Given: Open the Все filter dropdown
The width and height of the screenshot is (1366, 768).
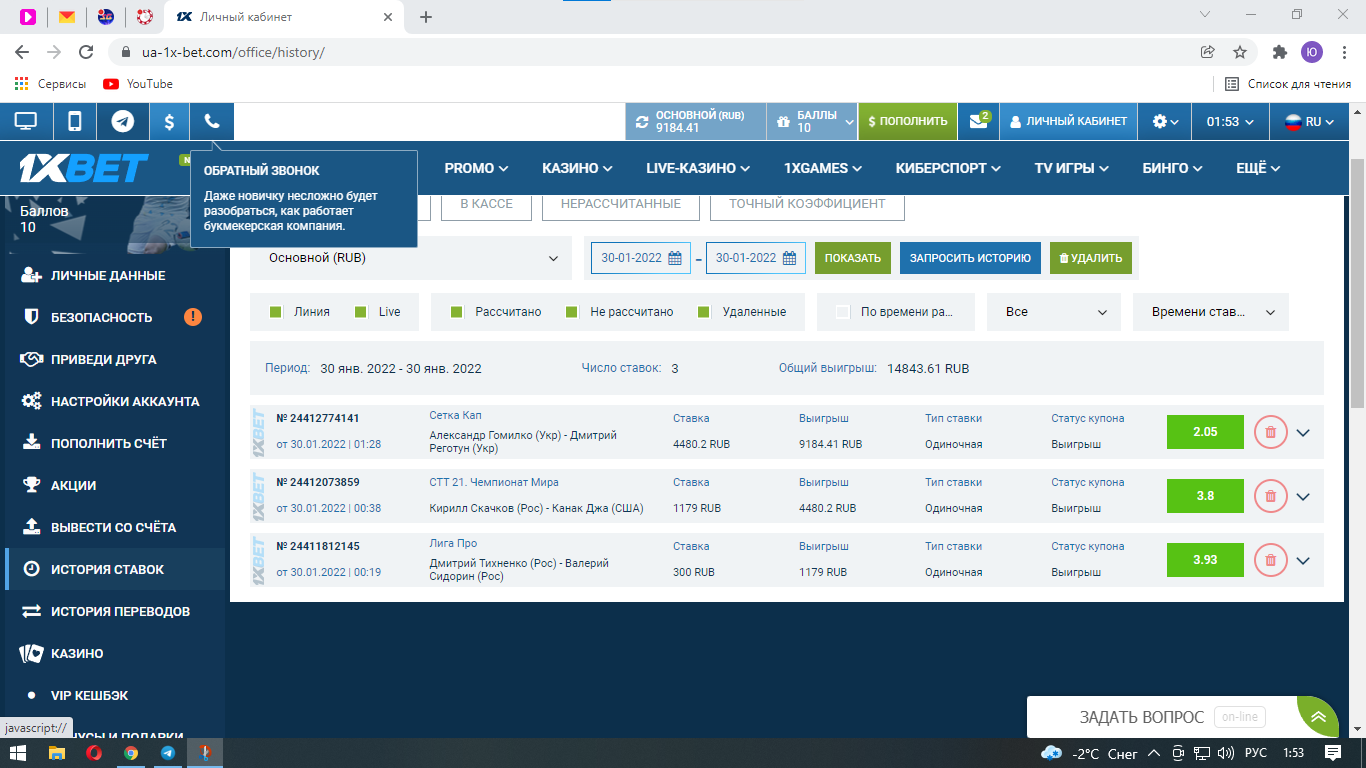Looking at the screenshot, I should click(1054, 312).
